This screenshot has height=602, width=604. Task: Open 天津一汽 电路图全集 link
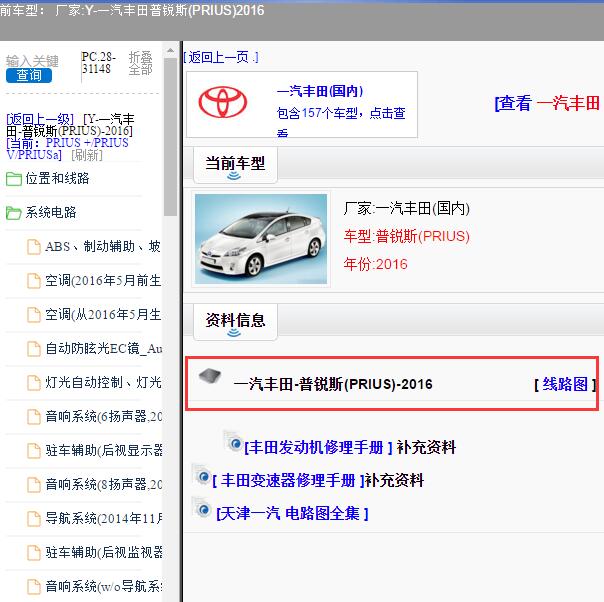click(x=292, y=513)
